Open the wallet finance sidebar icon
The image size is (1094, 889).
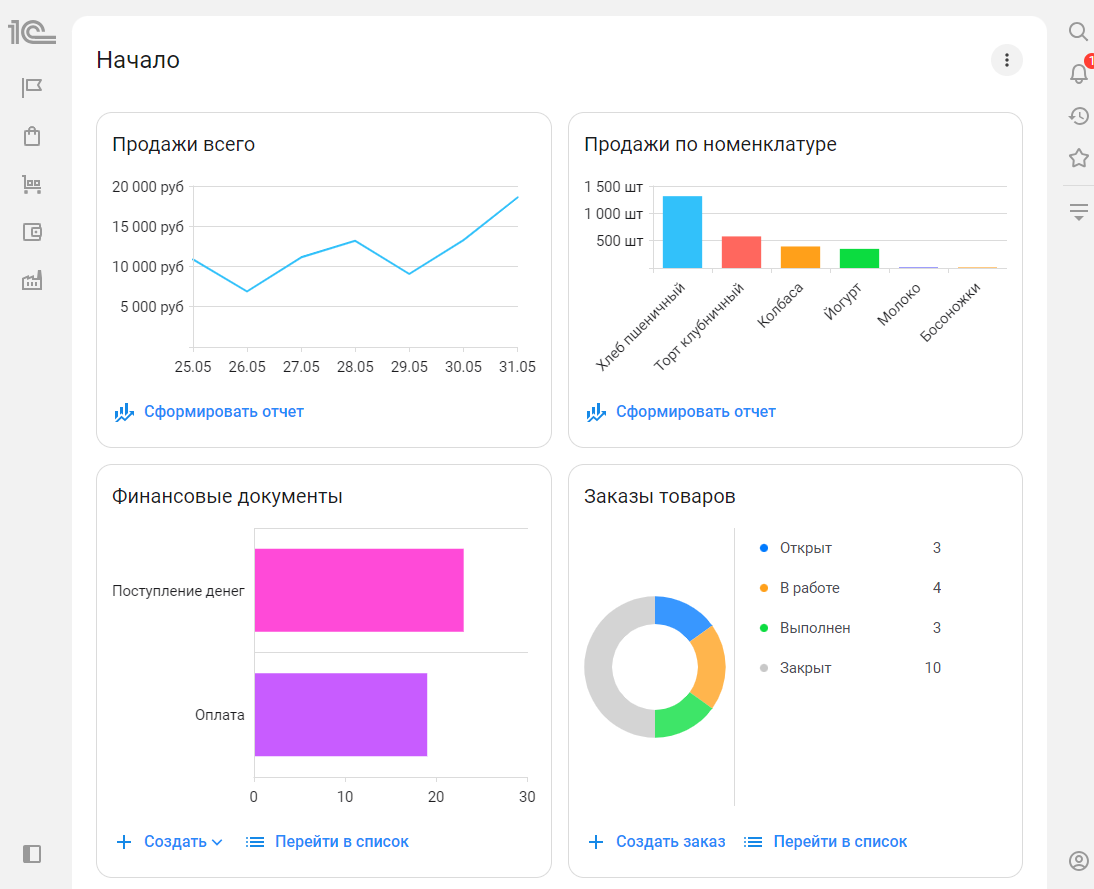pos(32,232)
